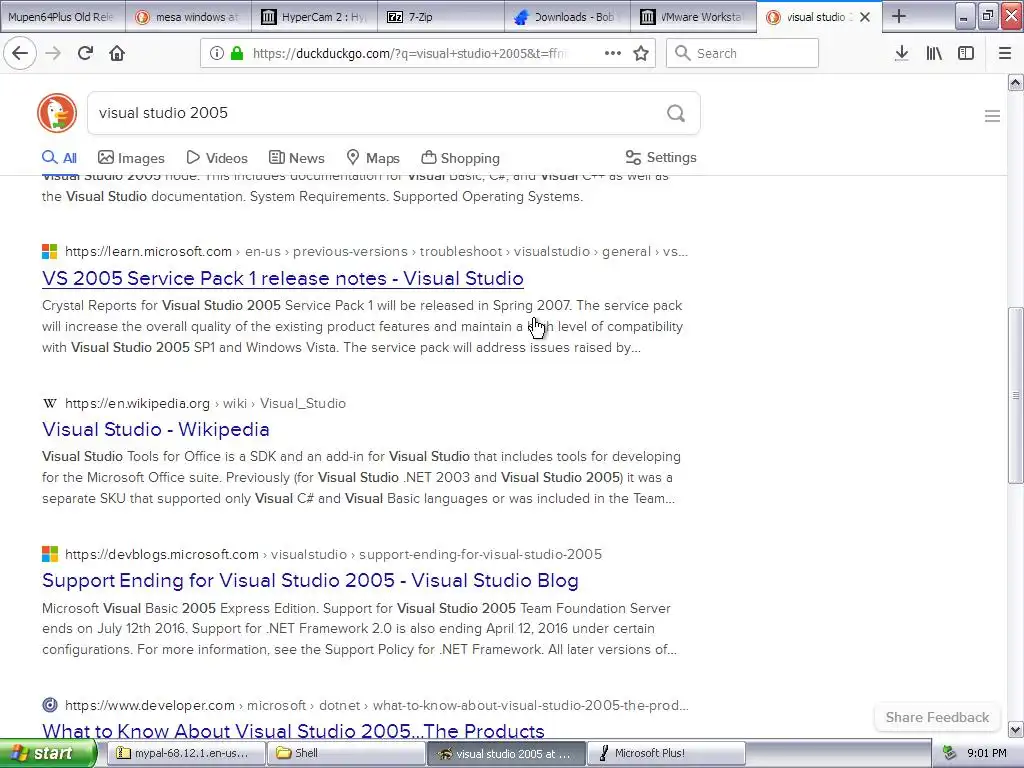Open Visual Studio - Wikipedia result

(x=155, y=429)
